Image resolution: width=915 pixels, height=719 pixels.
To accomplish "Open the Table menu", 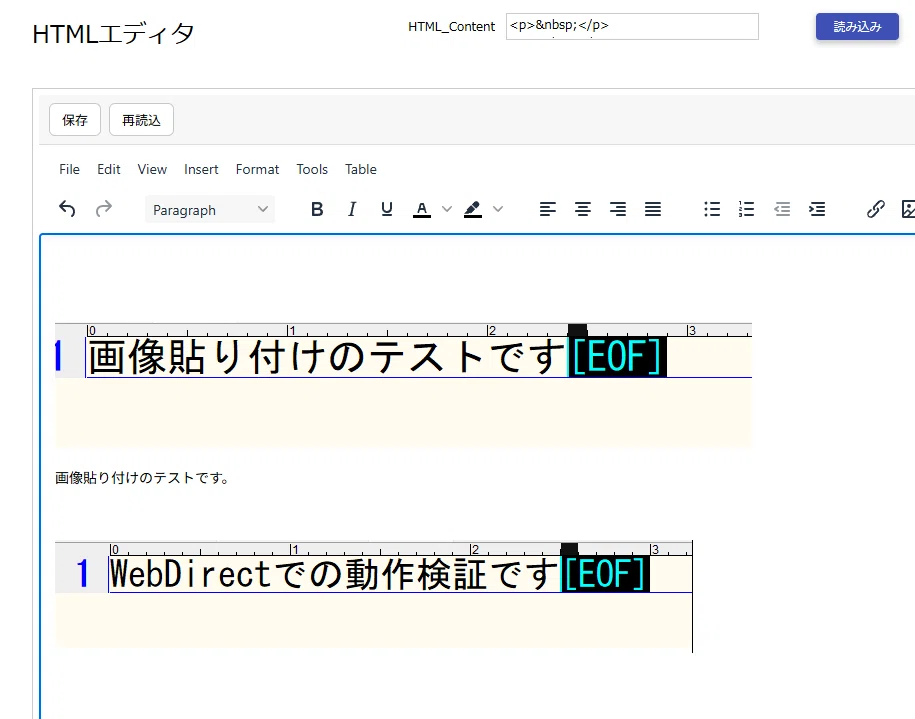I will point(361,169).
